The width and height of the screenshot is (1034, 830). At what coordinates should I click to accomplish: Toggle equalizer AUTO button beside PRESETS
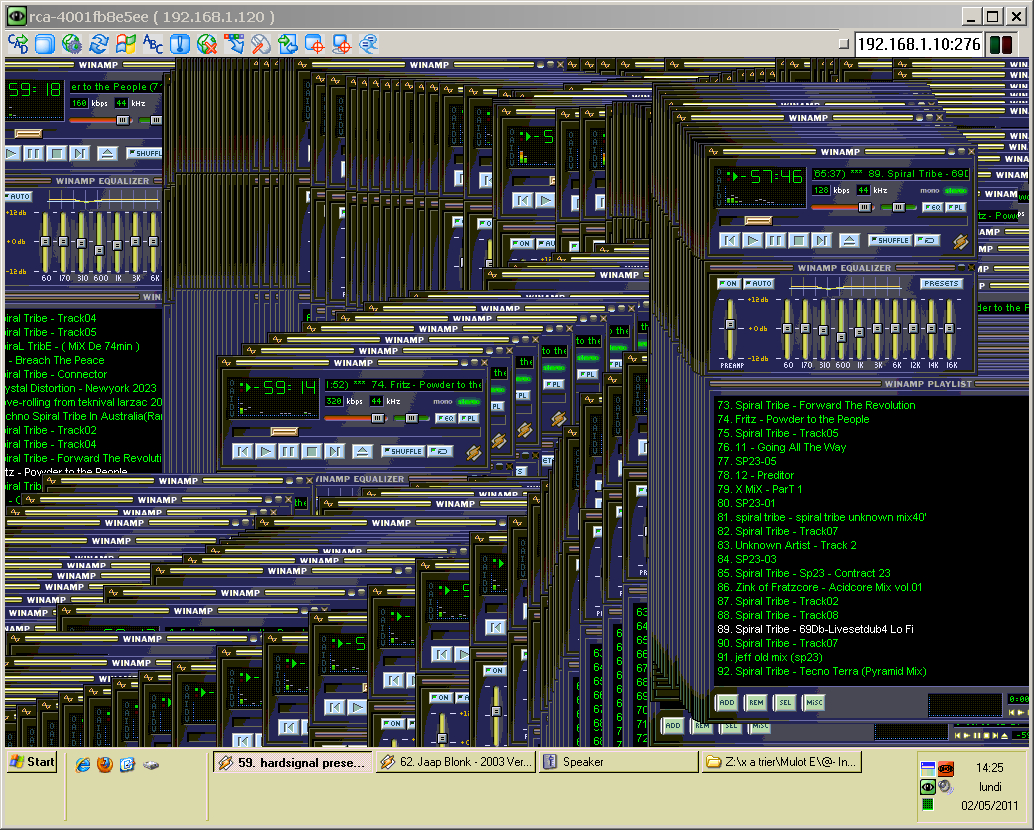[758, 283]
